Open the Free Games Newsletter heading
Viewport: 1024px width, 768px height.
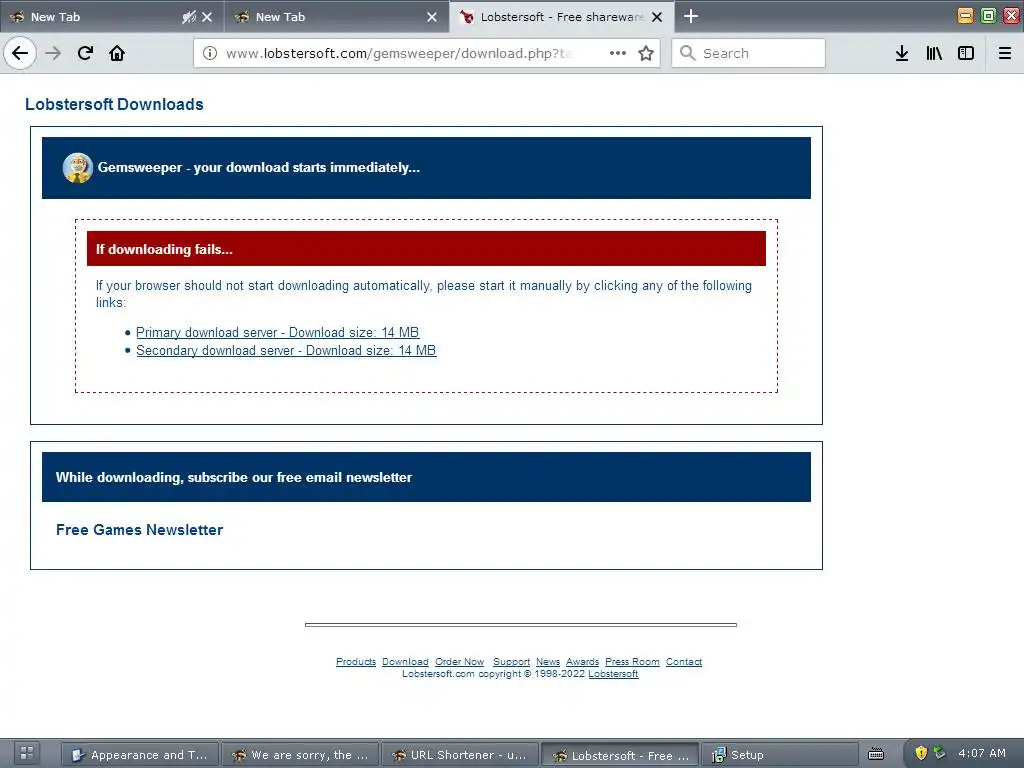tap(139, 530)
